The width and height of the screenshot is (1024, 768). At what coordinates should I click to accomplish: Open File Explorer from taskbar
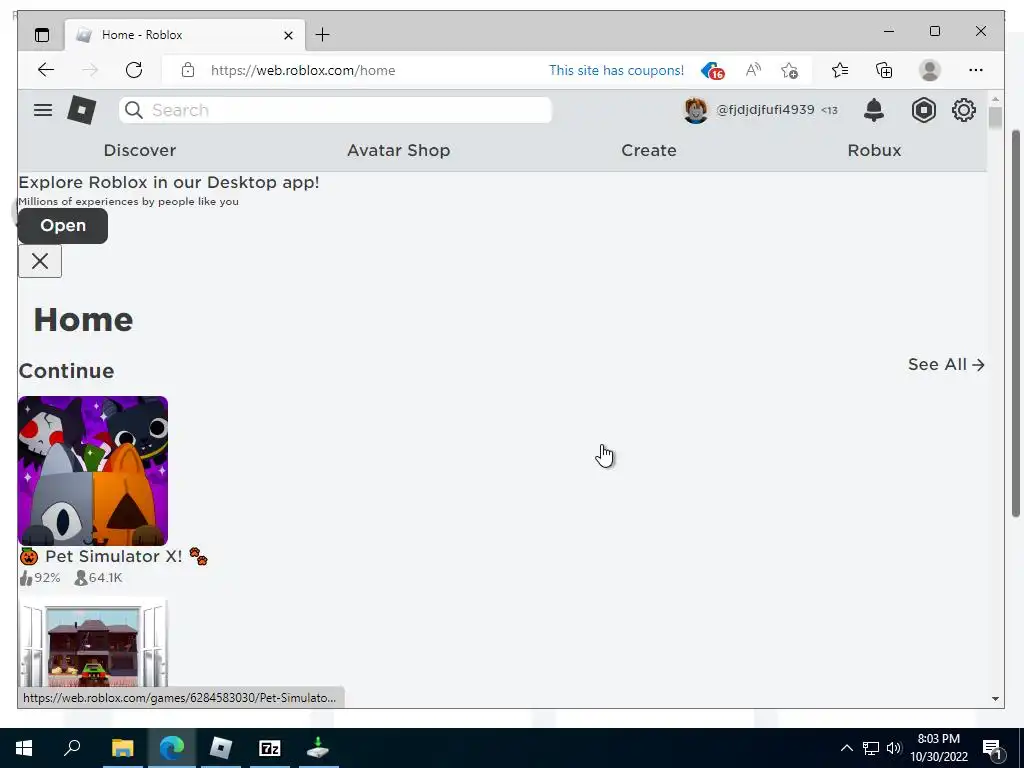click(x=122, y=748)
